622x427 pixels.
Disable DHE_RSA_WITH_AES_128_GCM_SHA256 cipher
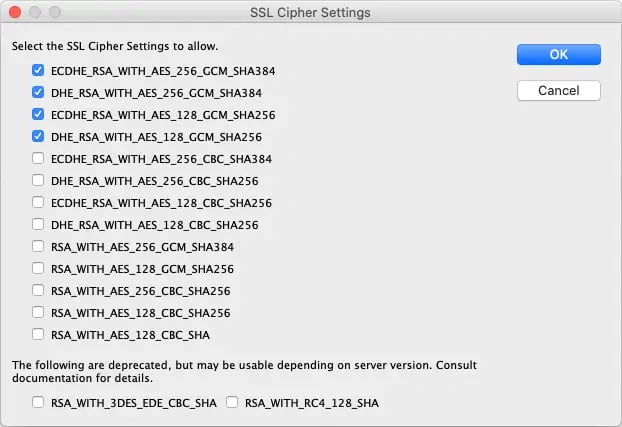38,137
